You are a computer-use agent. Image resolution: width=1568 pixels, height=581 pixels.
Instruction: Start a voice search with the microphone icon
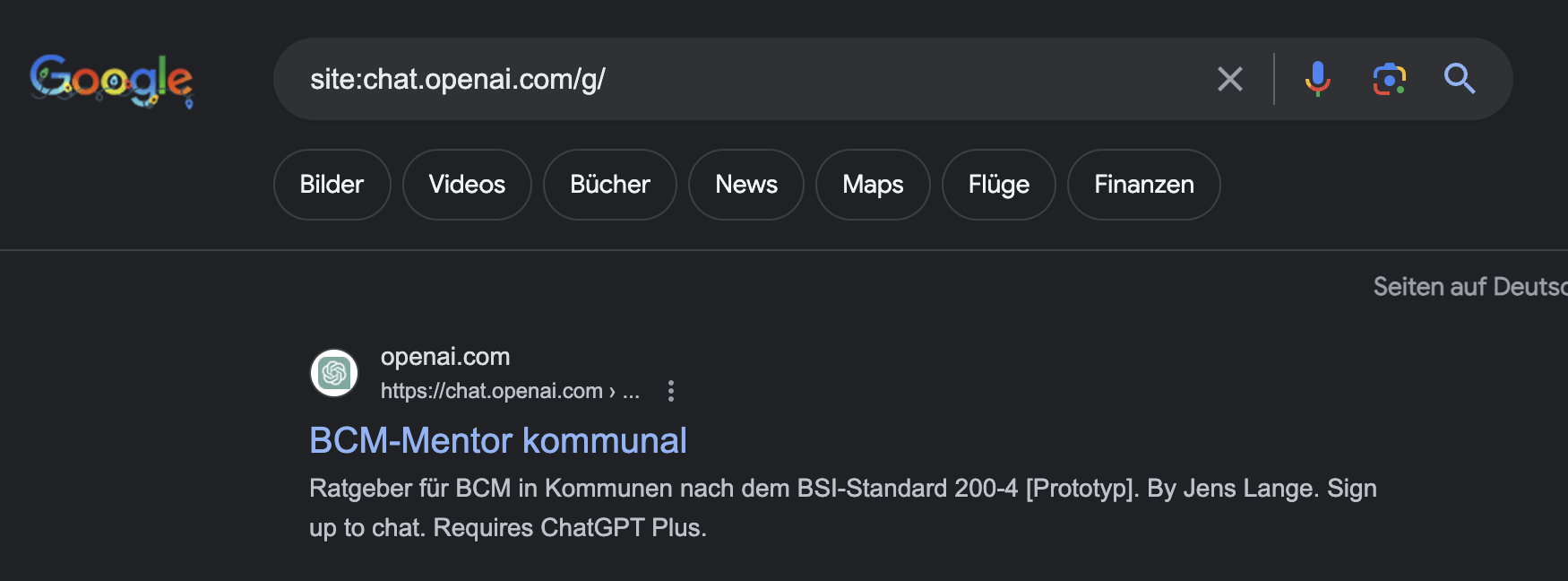coord(1317,79)
